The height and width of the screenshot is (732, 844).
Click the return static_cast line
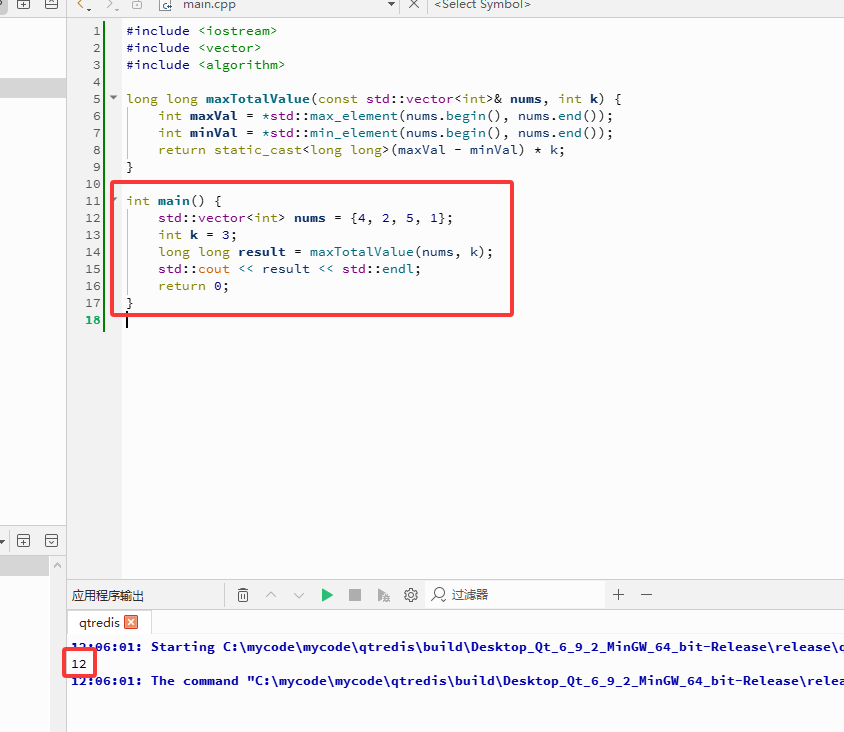361,150
